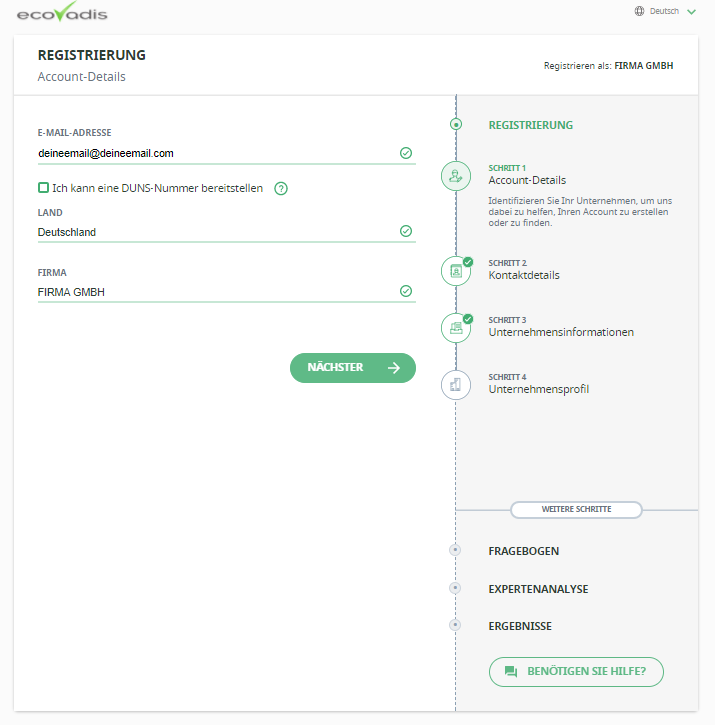Open the DUNS number help question mark
Viewport: 715px width, 725px height.
(x=281, y=189)
